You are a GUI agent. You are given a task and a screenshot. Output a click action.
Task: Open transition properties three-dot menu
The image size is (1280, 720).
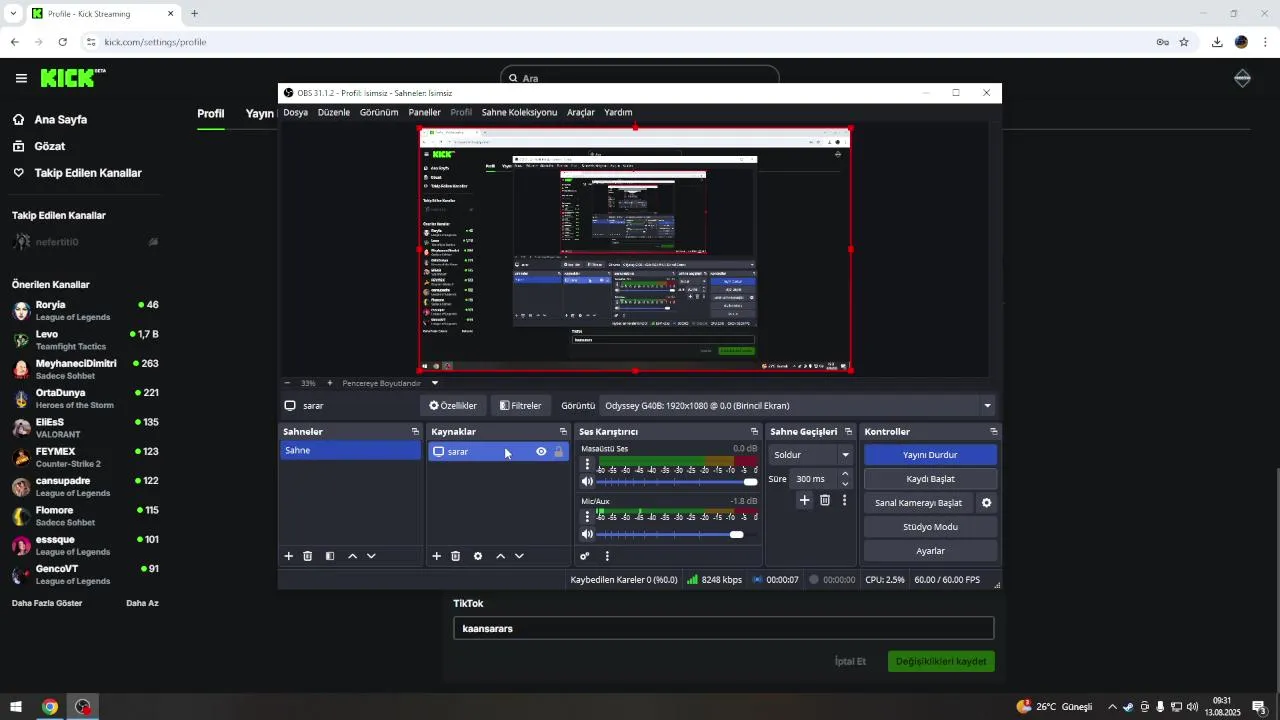[844, 500]
